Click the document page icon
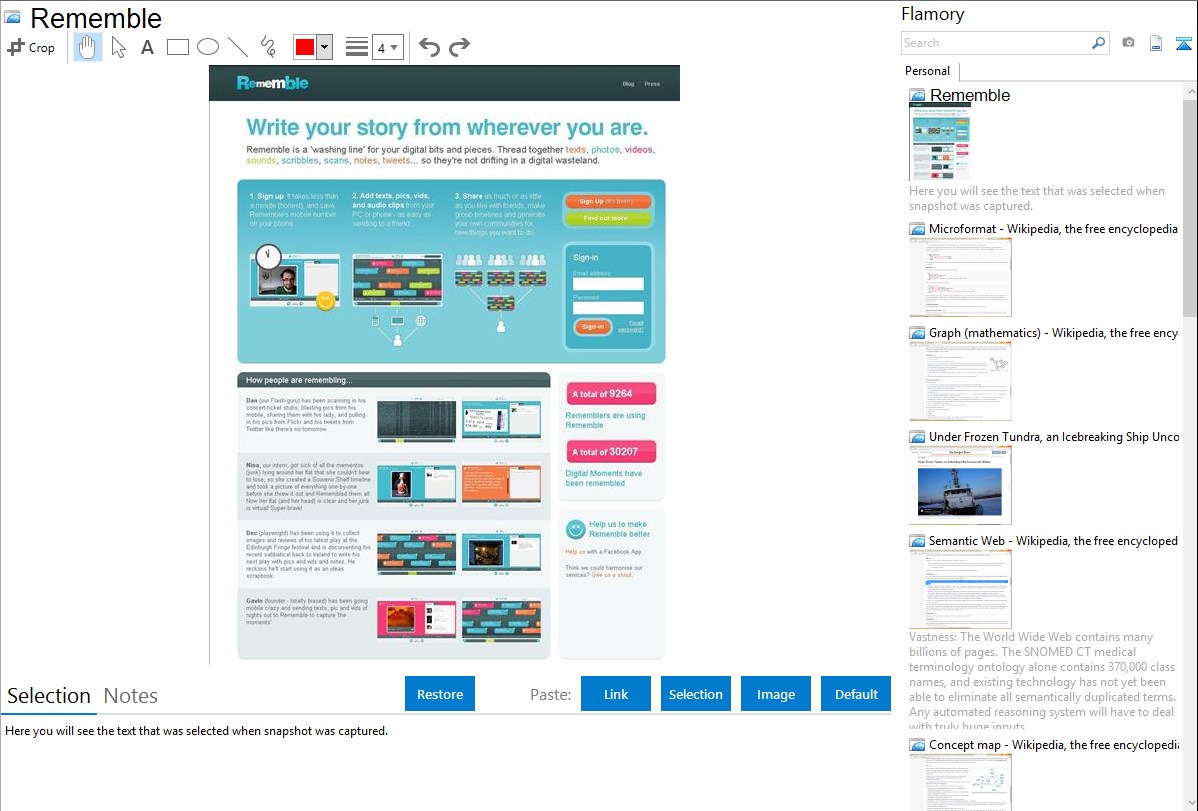Image resolution: width=1198 pixels, height=811 pixels. tap(1156, 44)
